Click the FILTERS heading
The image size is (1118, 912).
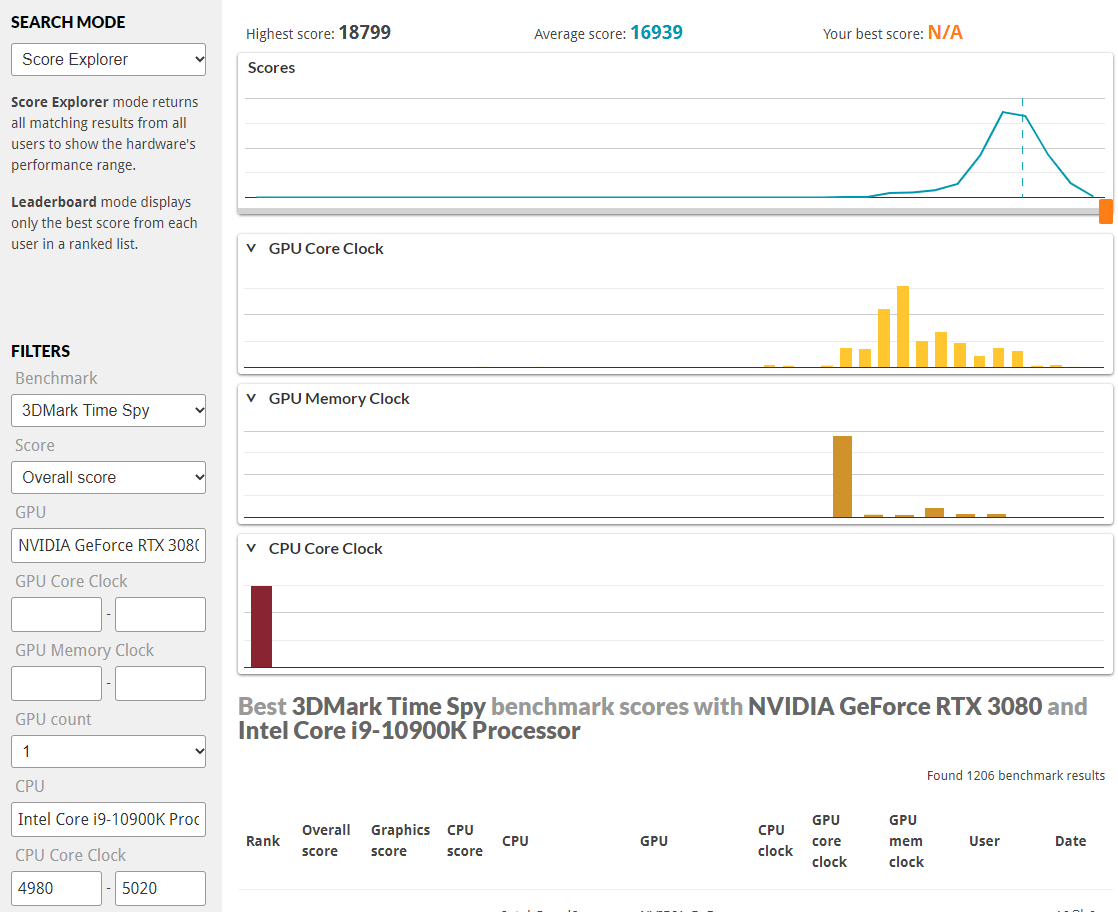[x=41, y=351]
